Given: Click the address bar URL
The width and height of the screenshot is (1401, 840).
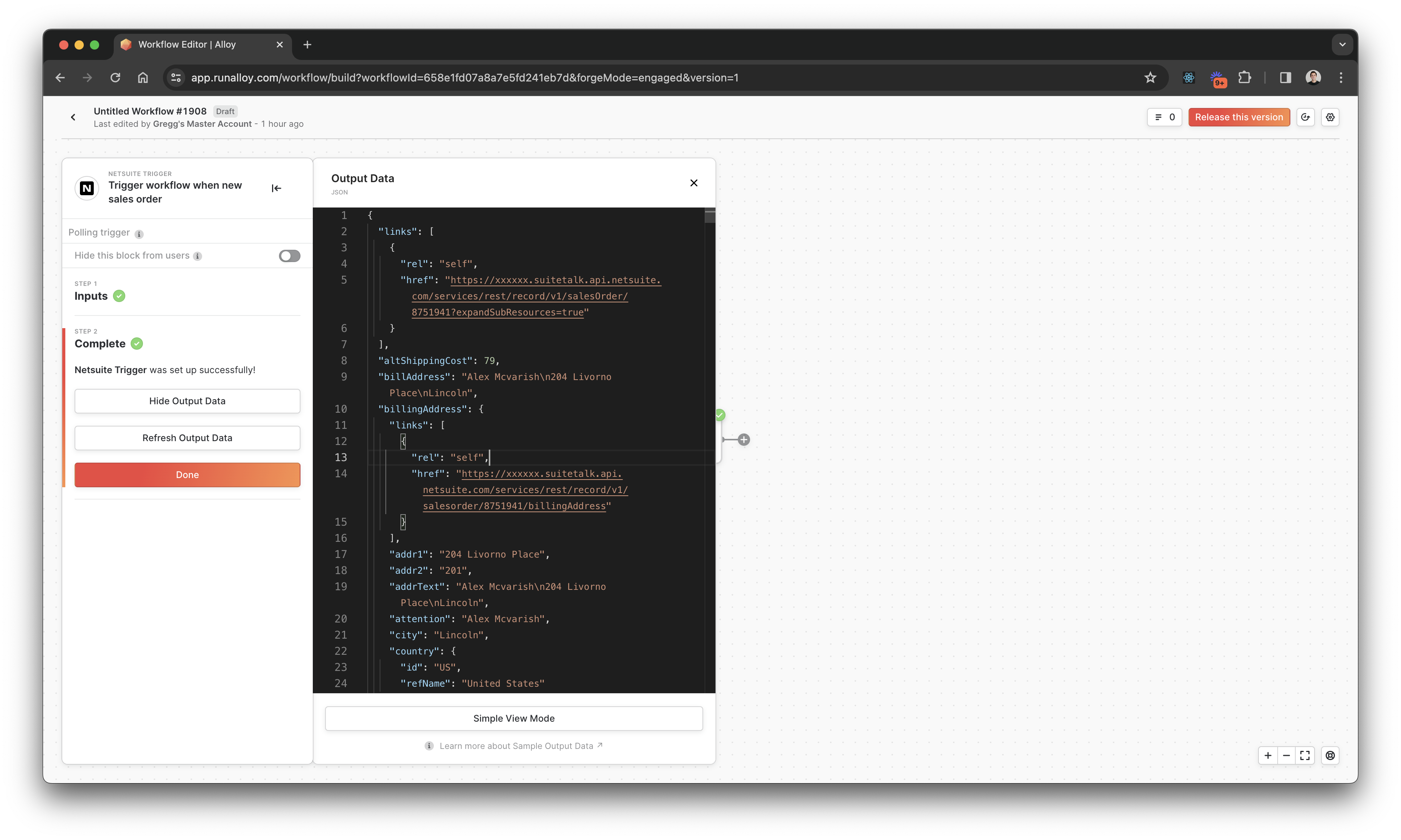Looking at the screenshot, I should pos(465,78).
